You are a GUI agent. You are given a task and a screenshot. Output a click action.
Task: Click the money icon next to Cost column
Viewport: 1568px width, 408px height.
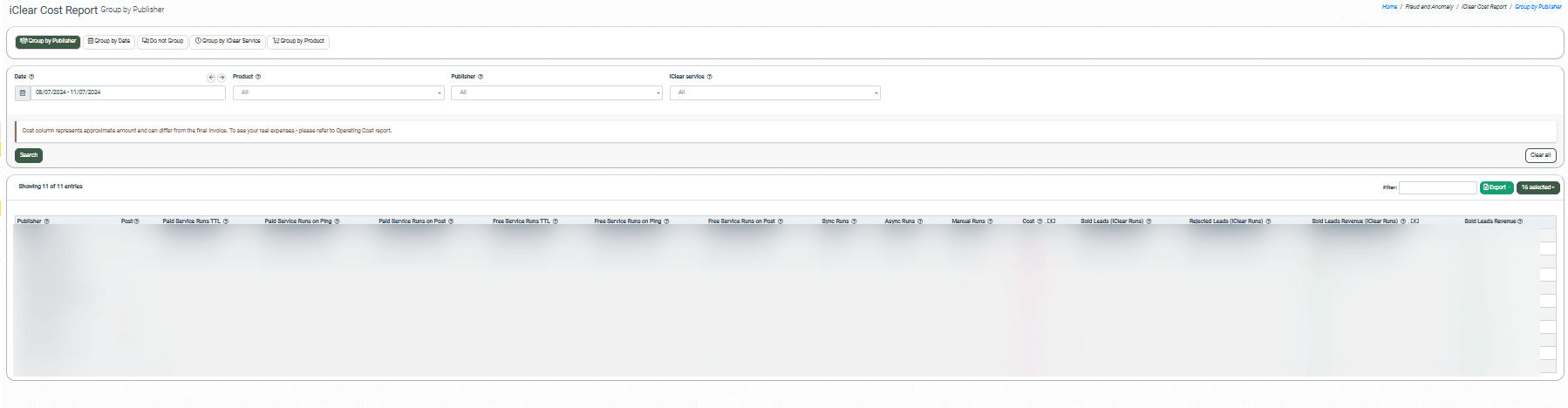[x=1051, y=221]
